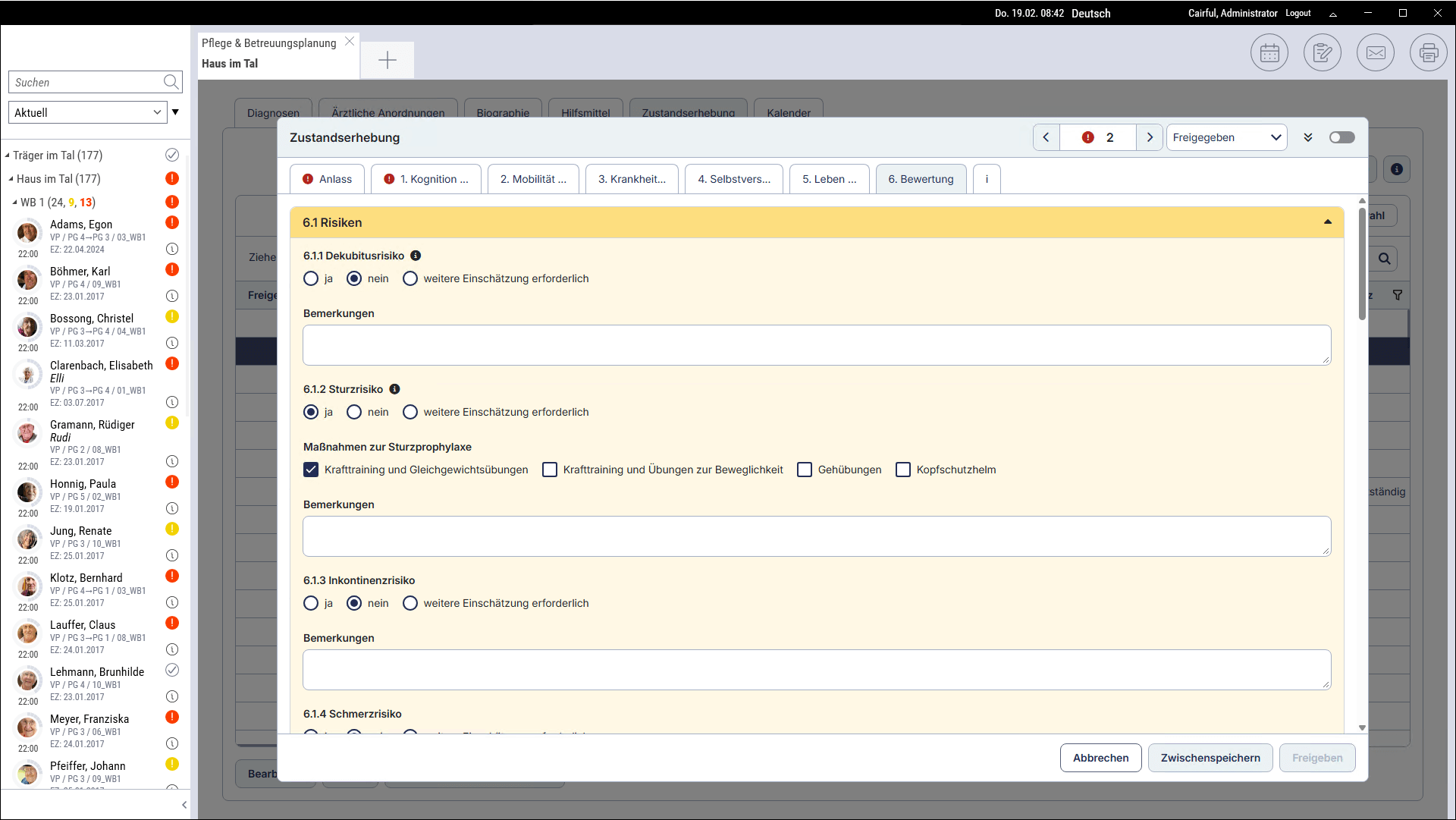Click the double-chevron expand all icon

1308,137
